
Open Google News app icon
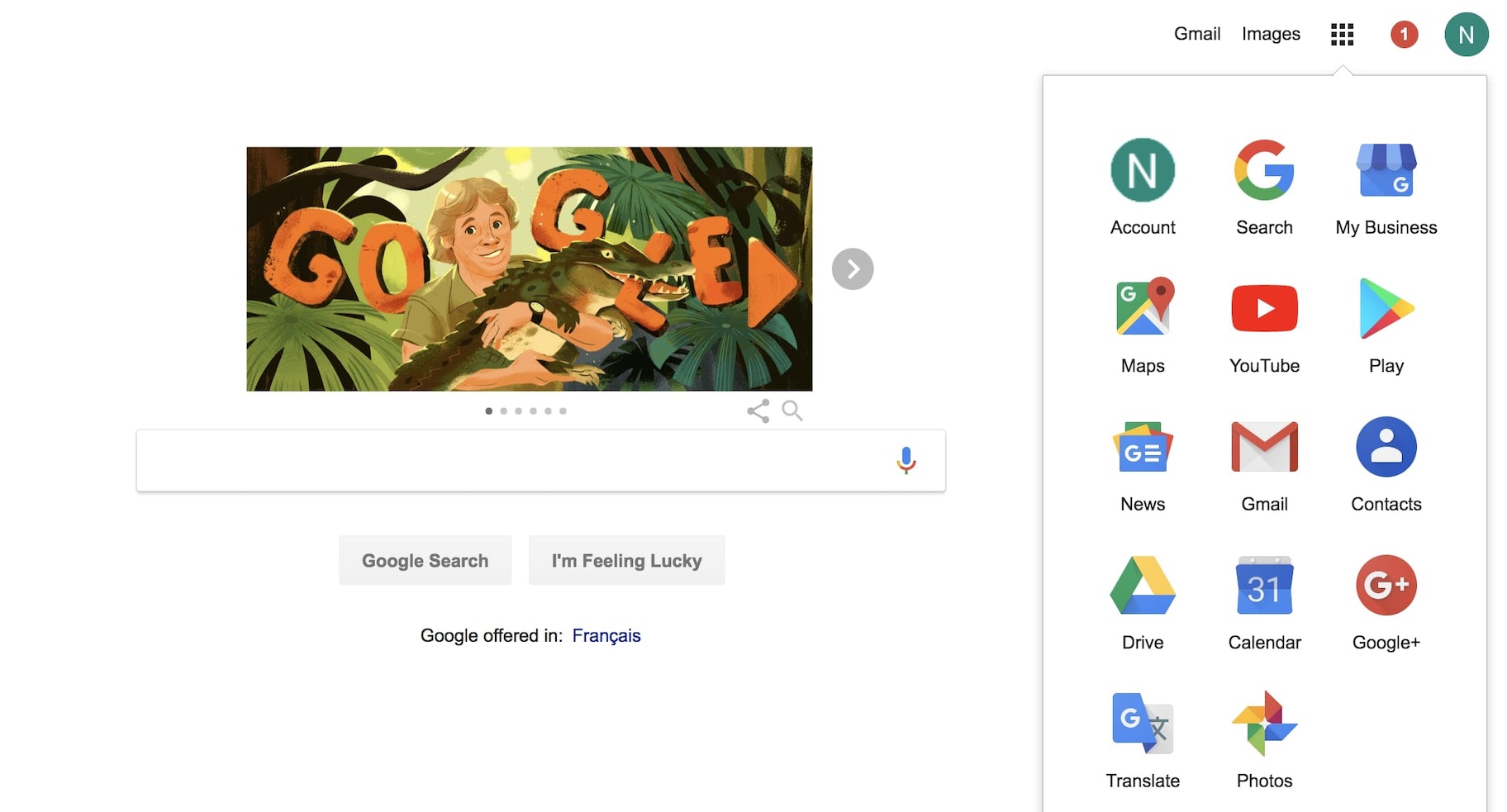[1143, 447]
